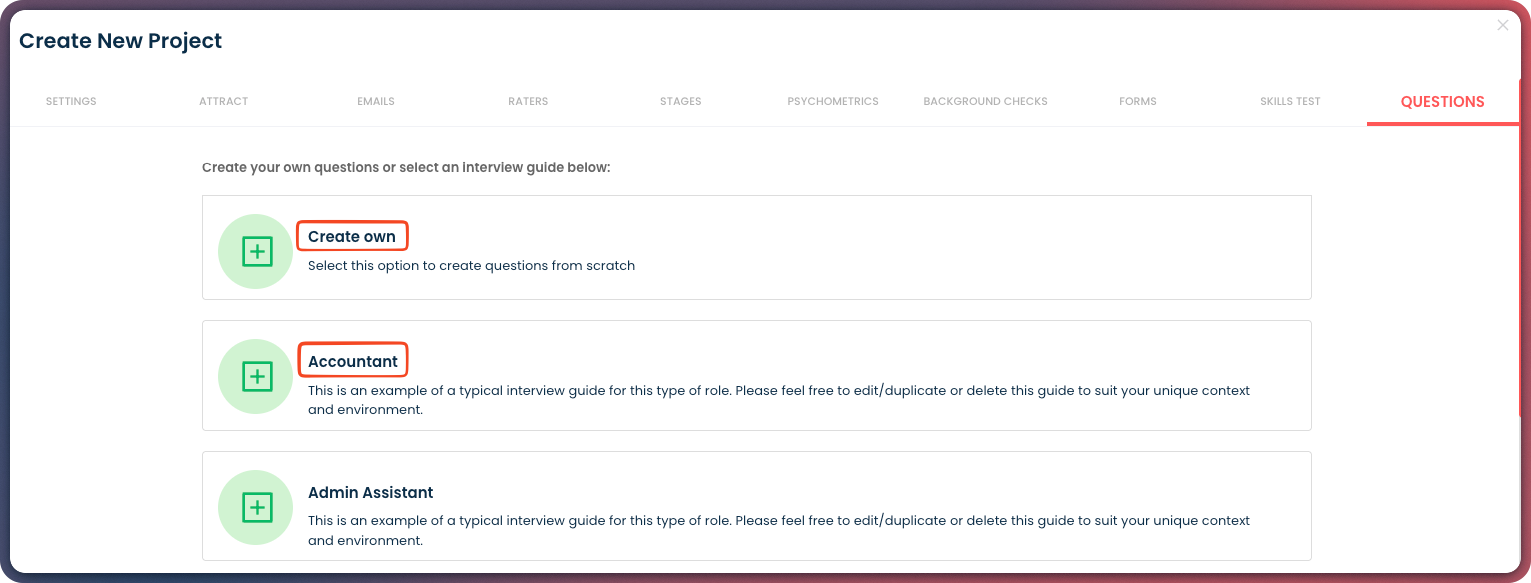The height and width of the screenshot is (583, 1531).
Task: Pick the Admin Assistant interview guide title
Action: click(370, 492)
